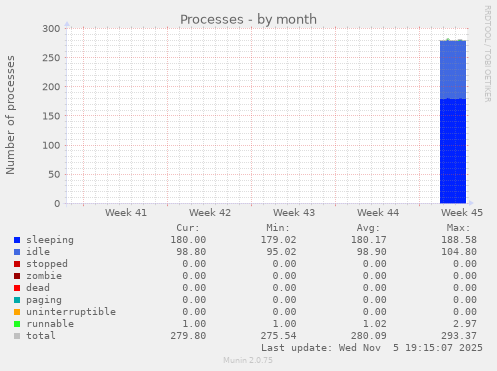Image resolution: width=497 pixels, height=371 pixels.
Task: Click total maximum value 293.37
Action: 459,336
